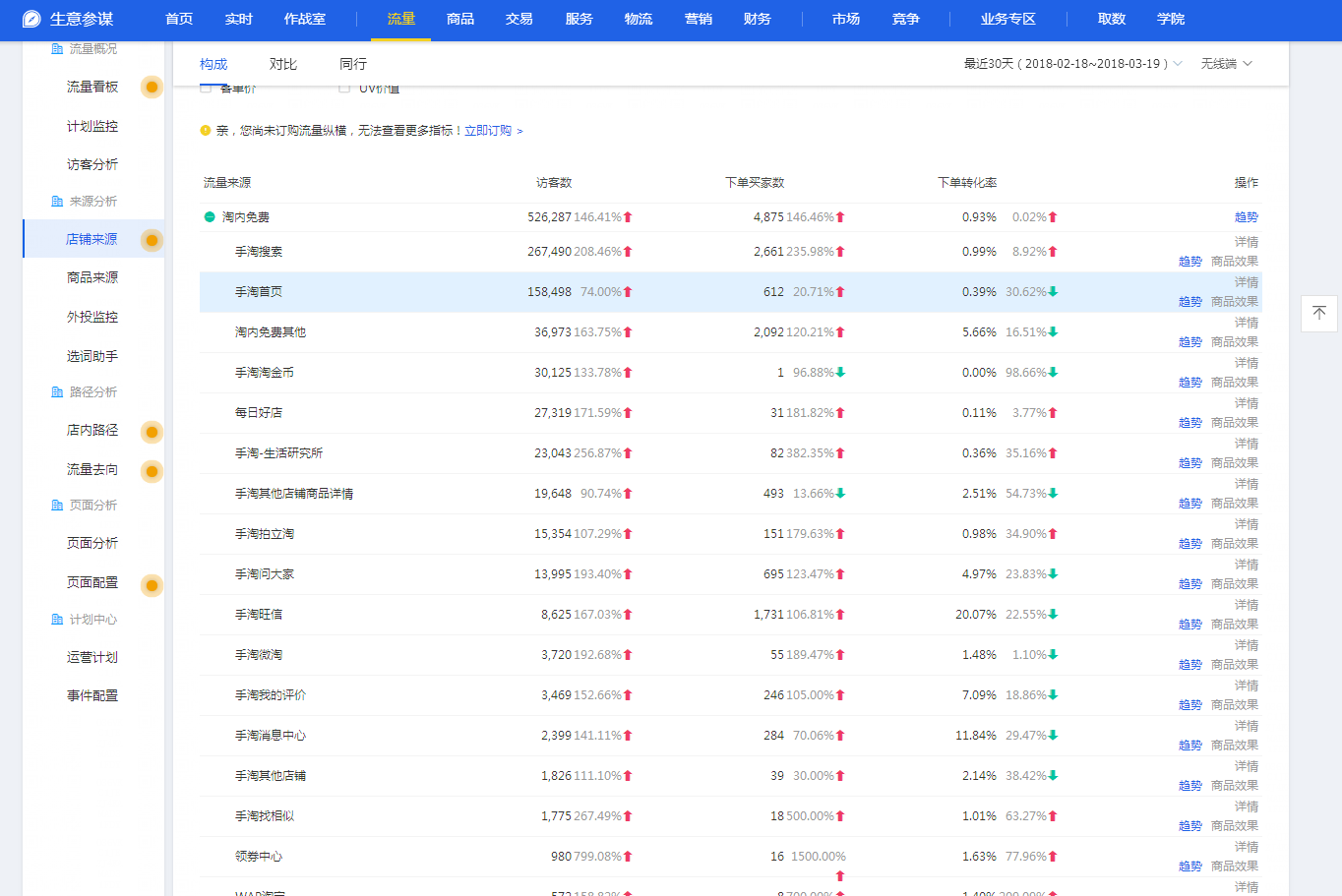Image resolution: width=1342 pixels, height=896 pixels.
Task: Open 访客分析 in the sidebar
Action: (x=92, y=164)
